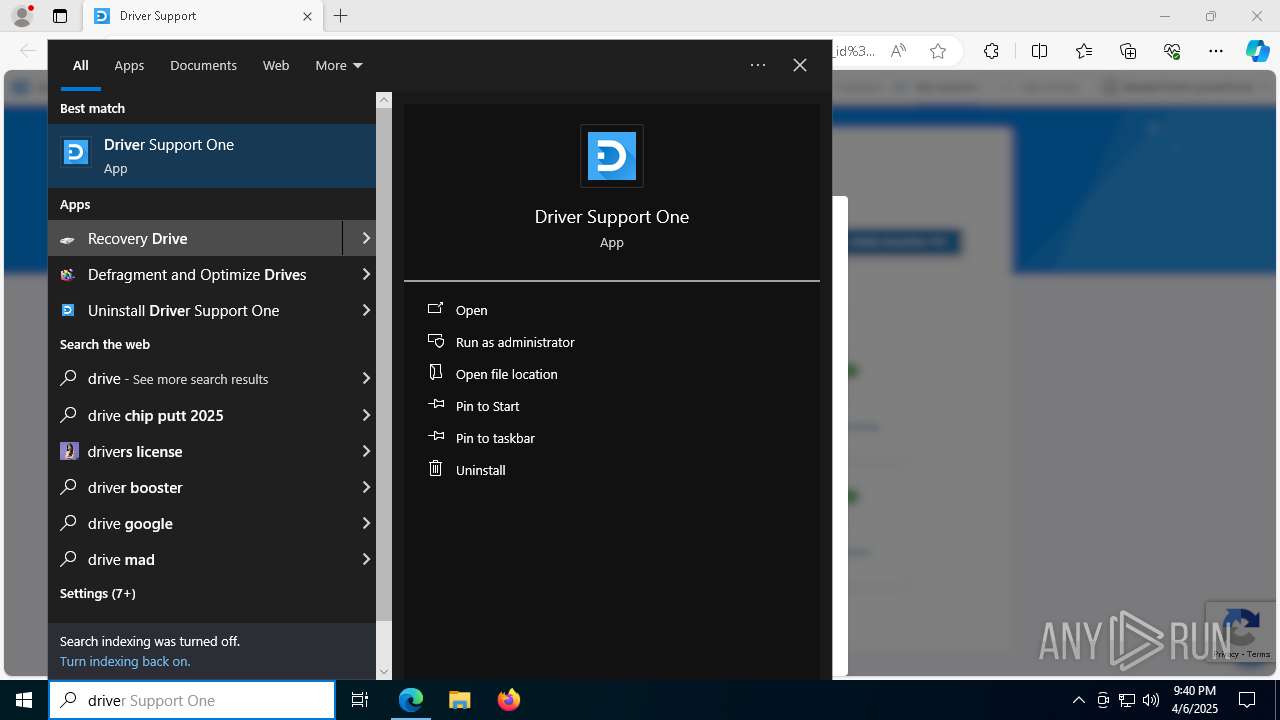Open Edge browser extensions icon
This screenshot has width=1280, height=720.
(x=991, y=51)
